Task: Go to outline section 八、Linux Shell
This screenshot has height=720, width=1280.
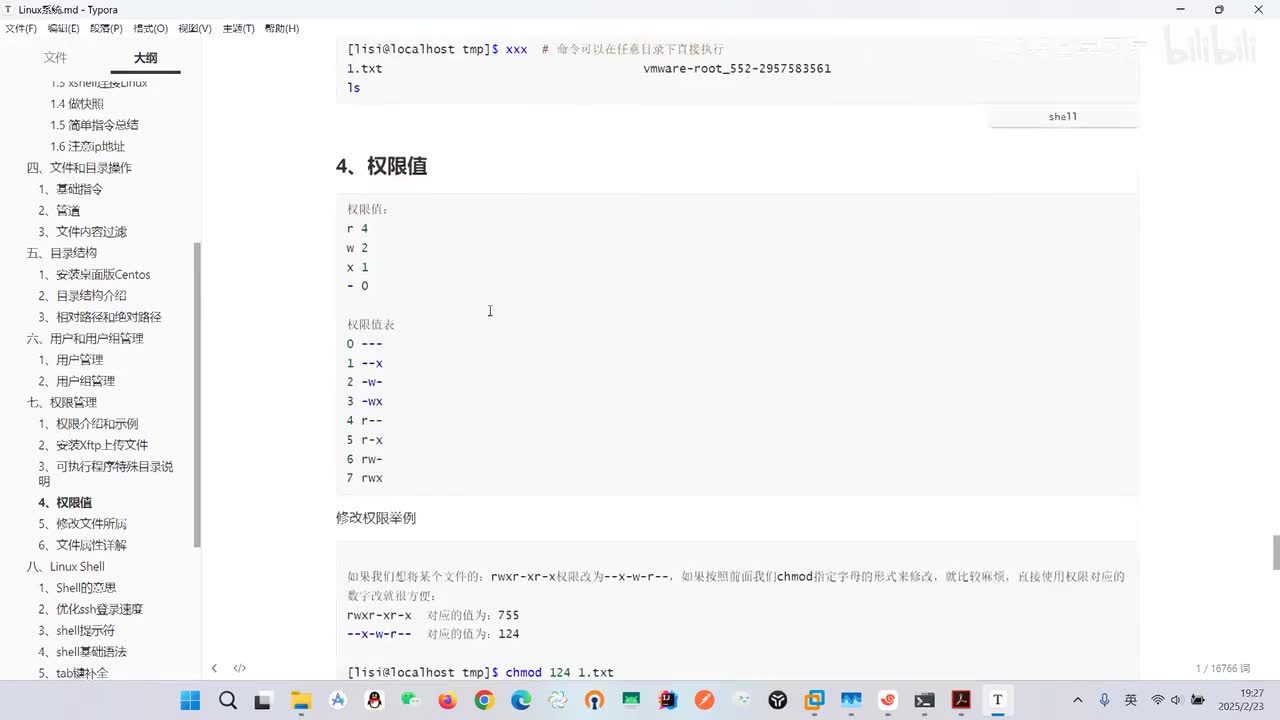Action: (x=65, y=567)
